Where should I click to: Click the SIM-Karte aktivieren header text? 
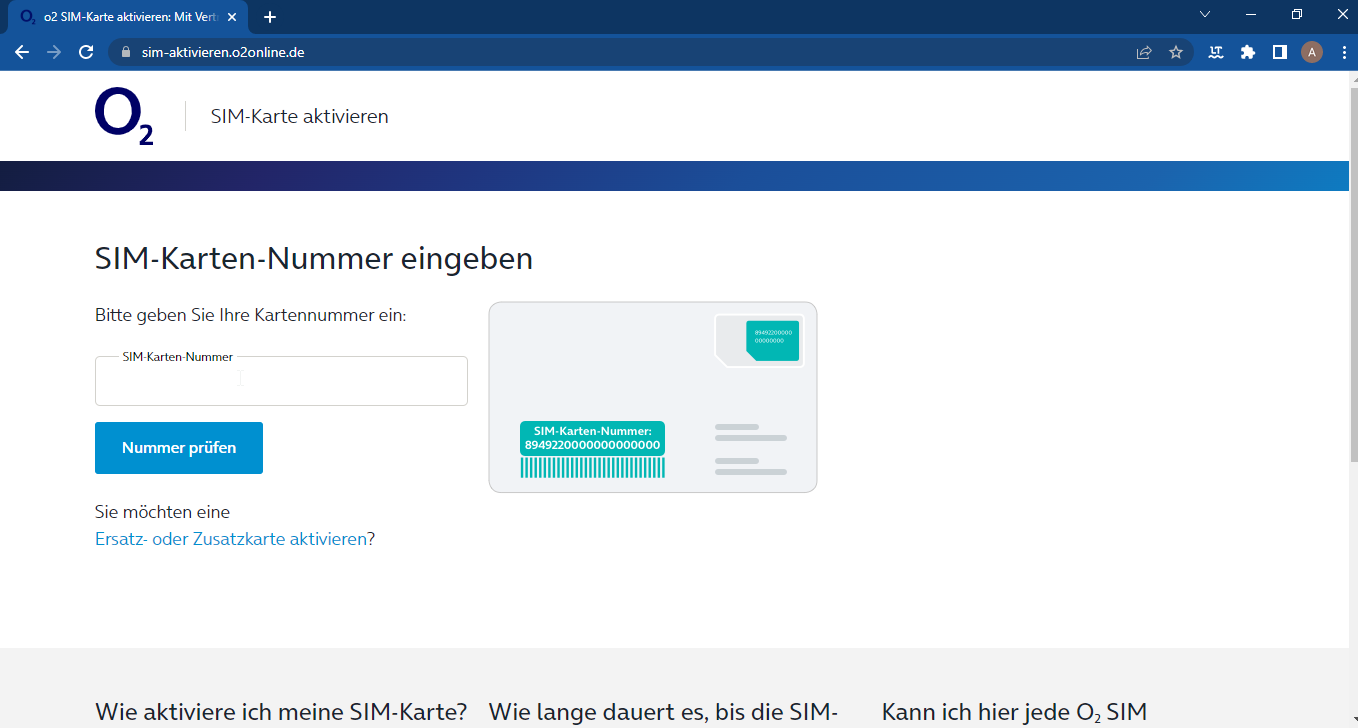[x=300, y=117]
